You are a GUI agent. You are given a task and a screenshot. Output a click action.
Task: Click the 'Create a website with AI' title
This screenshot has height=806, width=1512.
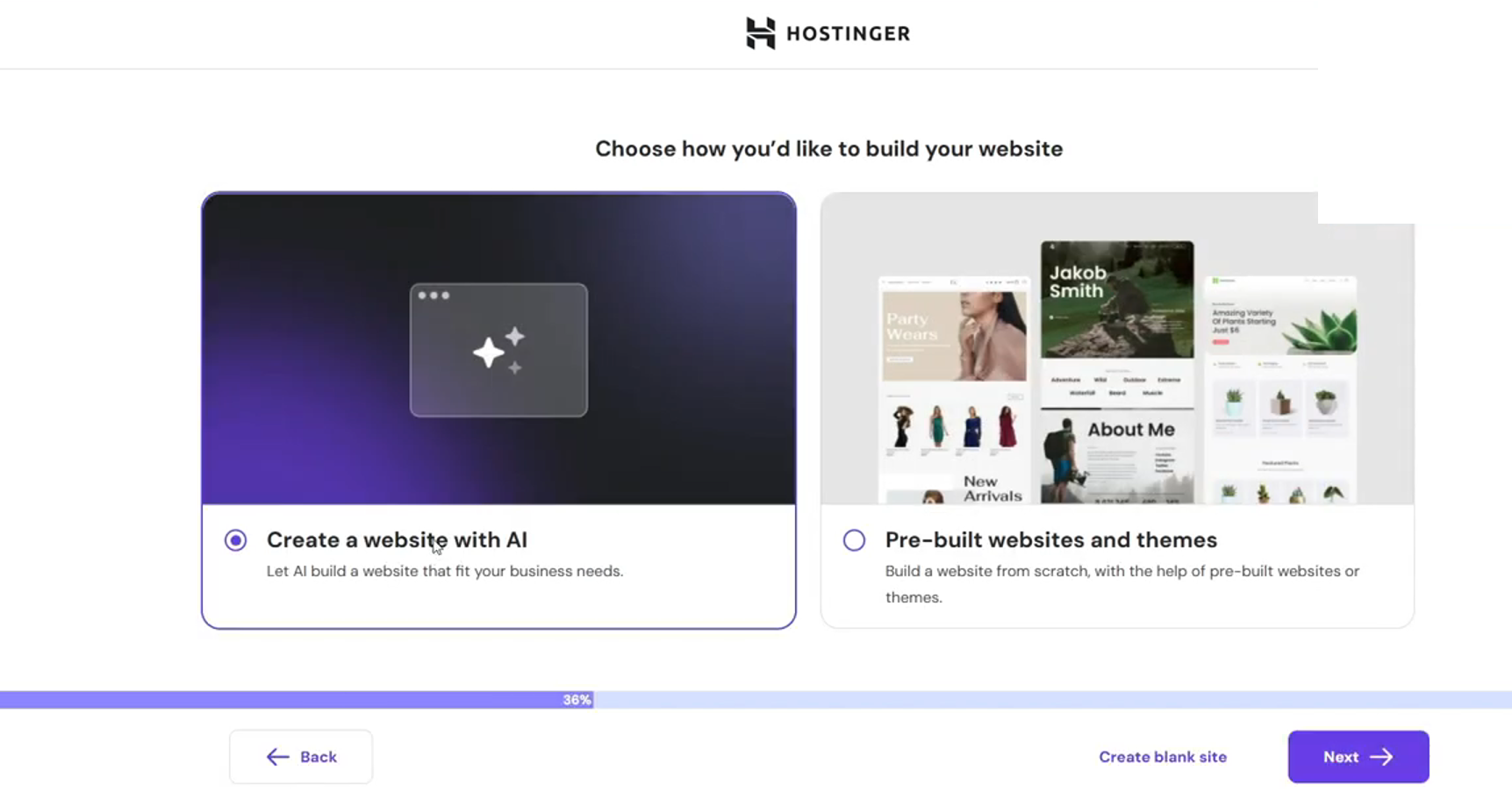tap(397, 540)
